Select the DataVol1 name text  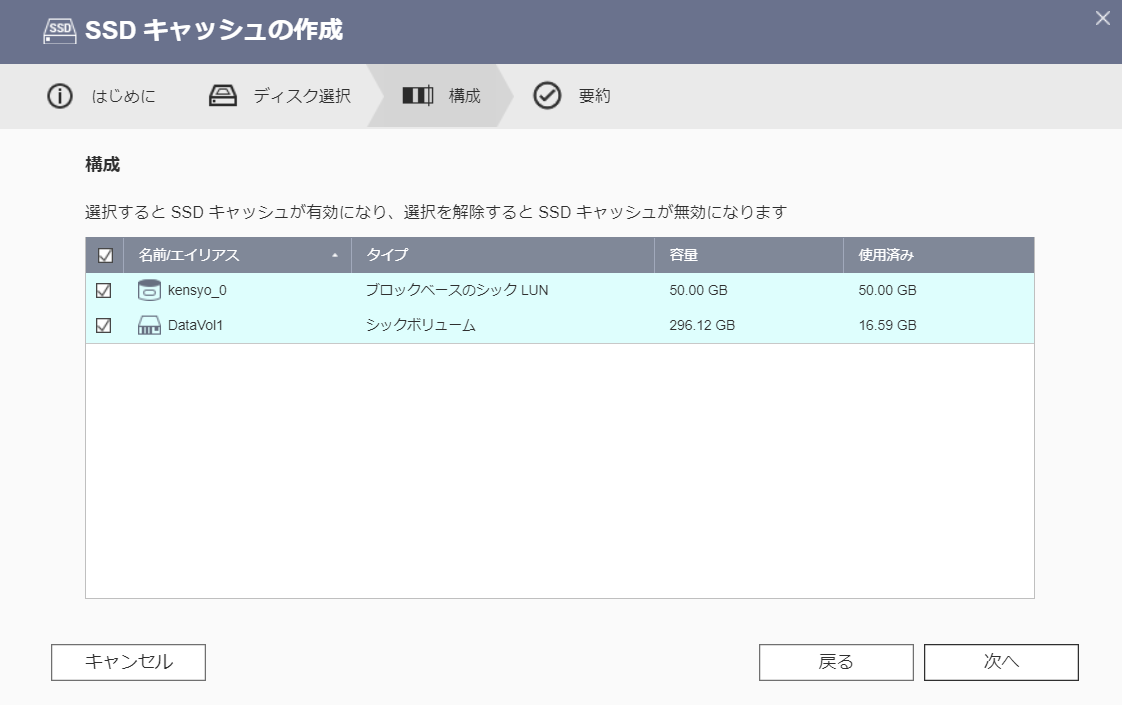(x=195, y=326)
